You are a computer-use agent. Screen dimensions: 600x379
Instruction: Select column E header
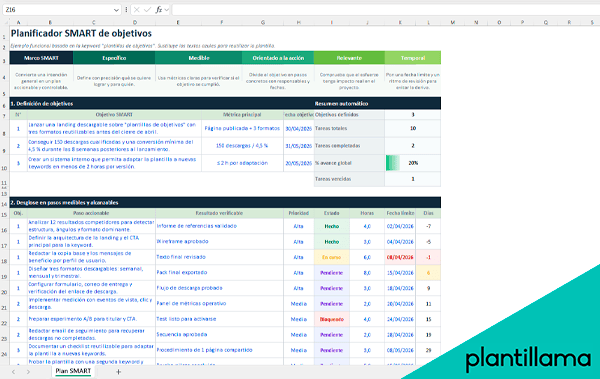point(178,23)
